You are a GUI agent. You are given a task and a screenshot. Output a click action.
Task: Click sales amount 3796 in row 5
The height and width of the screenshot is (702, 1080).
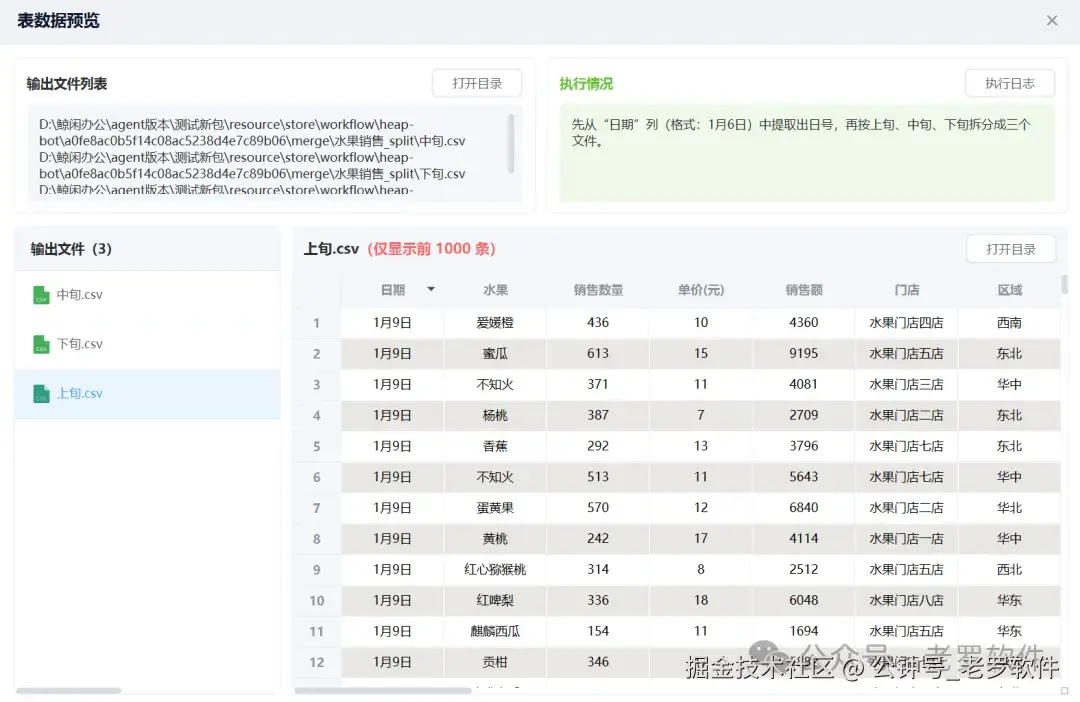point(804,446)
